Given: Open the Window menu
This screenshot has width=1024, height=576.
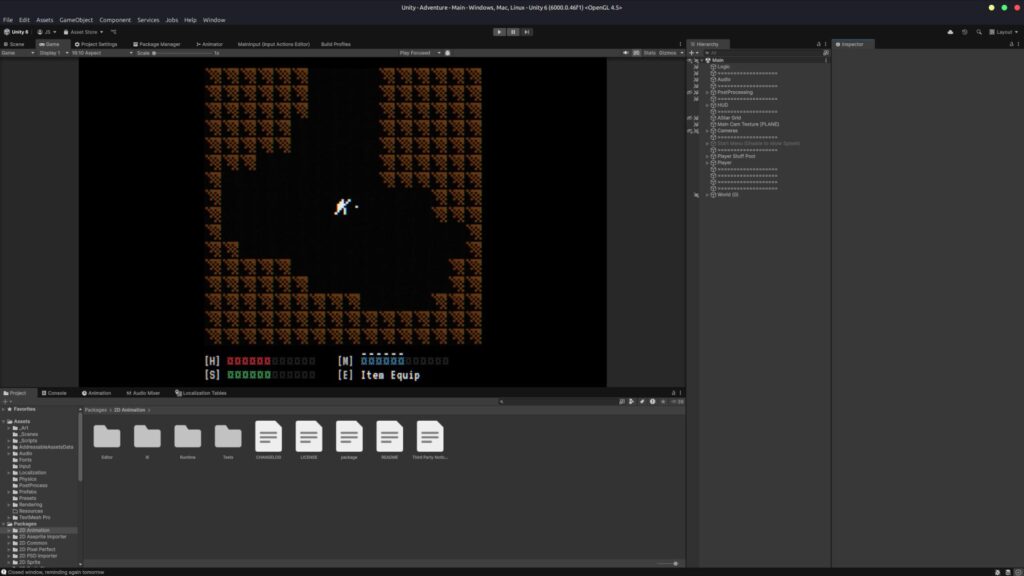Looking at the screenshot, I should (214, 20).
